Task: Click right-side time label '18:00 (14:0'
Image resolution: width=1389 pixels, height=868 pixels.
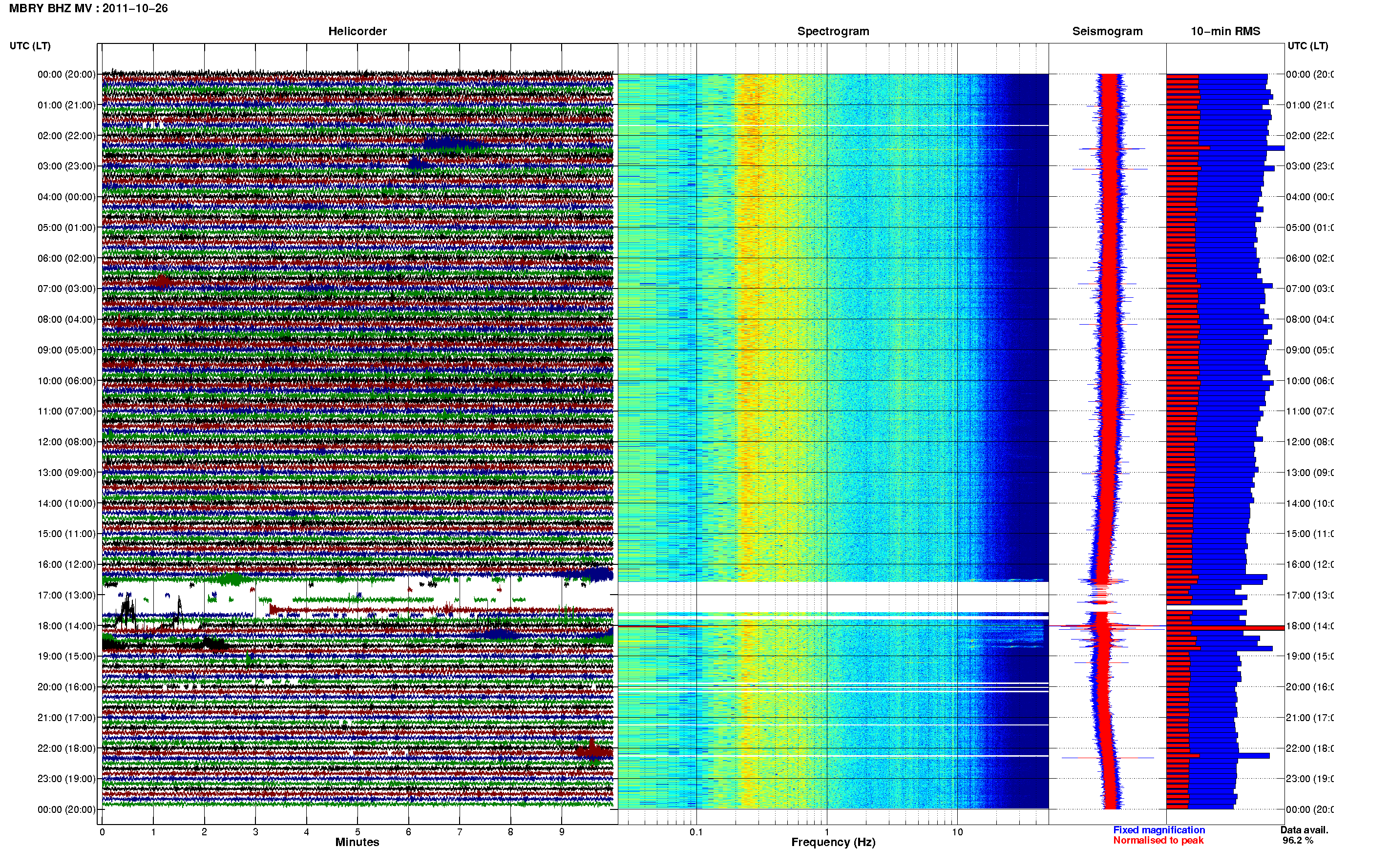Action: click(1310, 626)
